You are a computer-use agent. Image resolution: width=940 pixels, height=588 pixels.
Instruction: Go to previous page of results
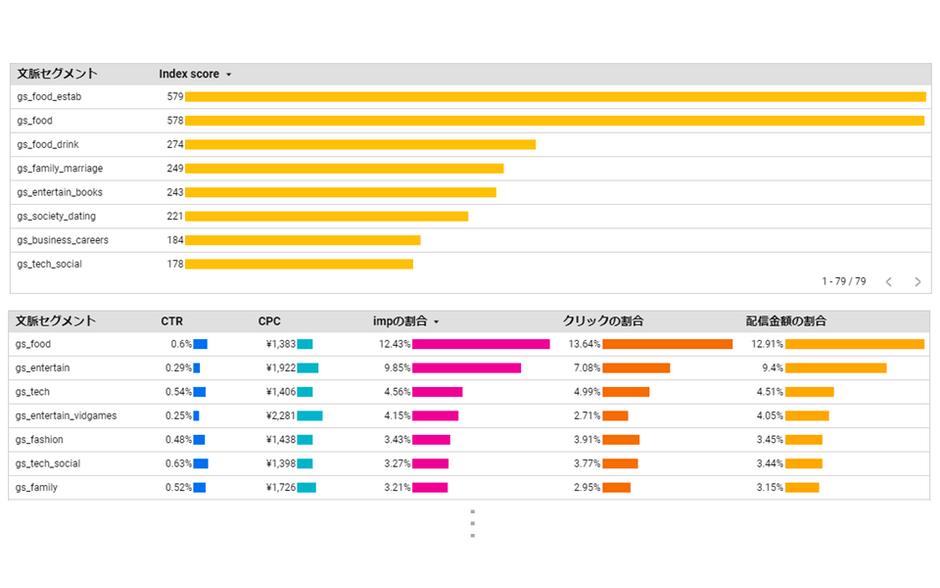tap(889, 282)
